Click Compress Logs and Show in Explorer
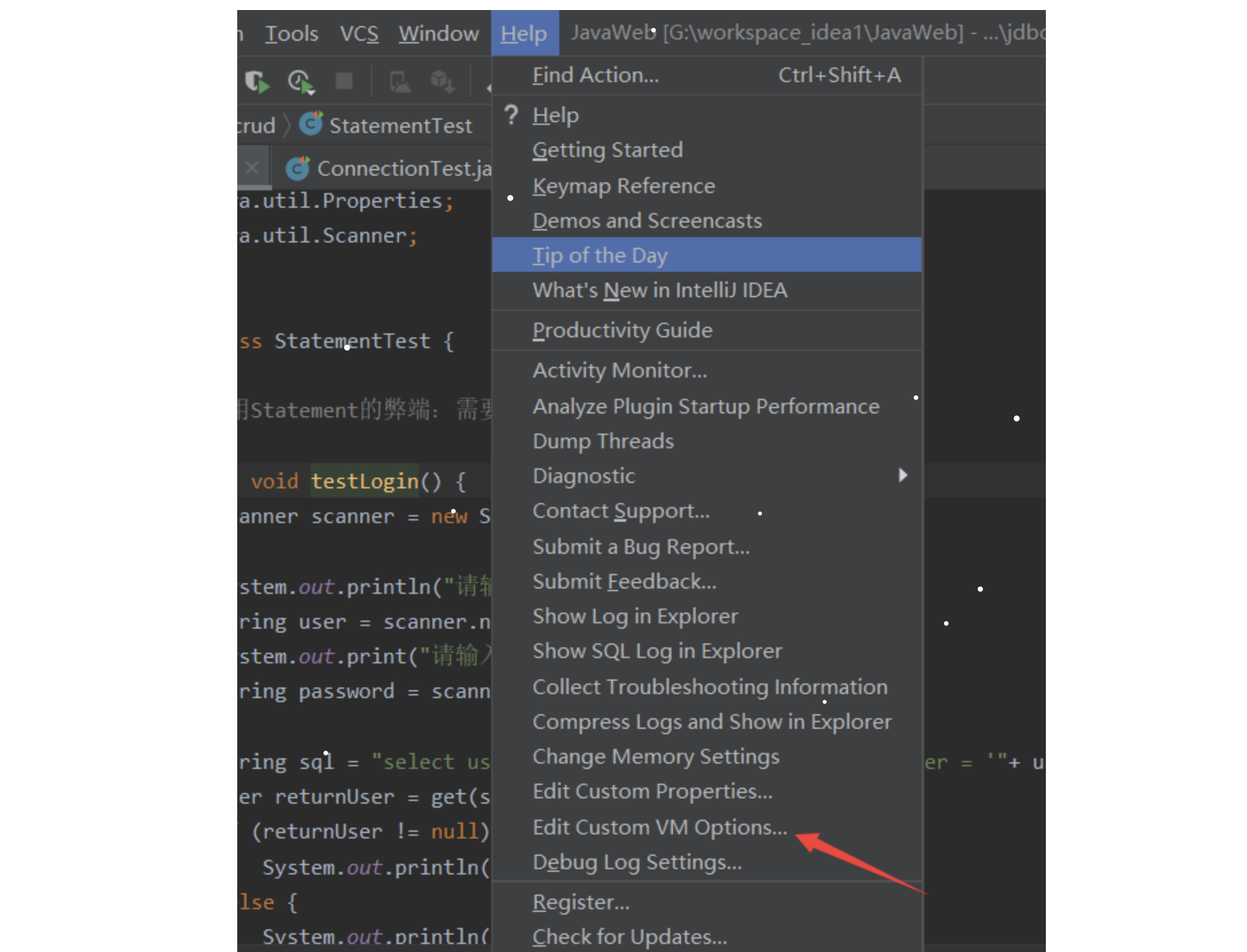Image resolution: width=1247 pixels, height=952 pixels. pos(707,721)
